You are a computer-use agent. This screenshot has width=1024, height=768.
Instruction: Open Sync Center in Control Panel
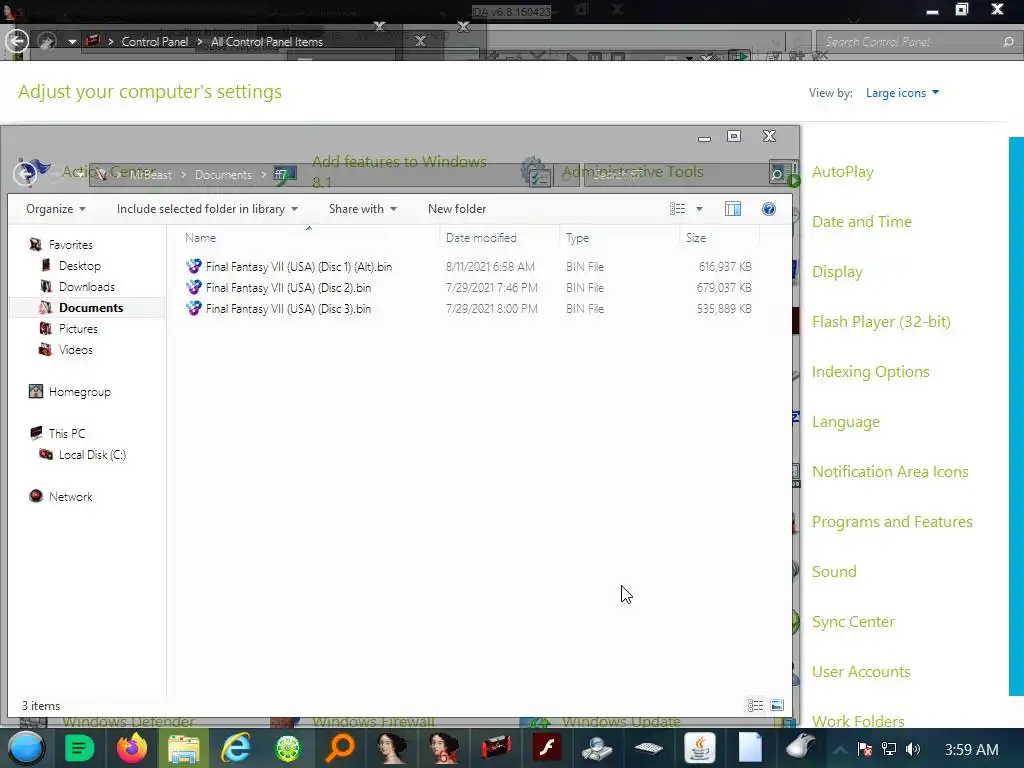pos(853,622)
